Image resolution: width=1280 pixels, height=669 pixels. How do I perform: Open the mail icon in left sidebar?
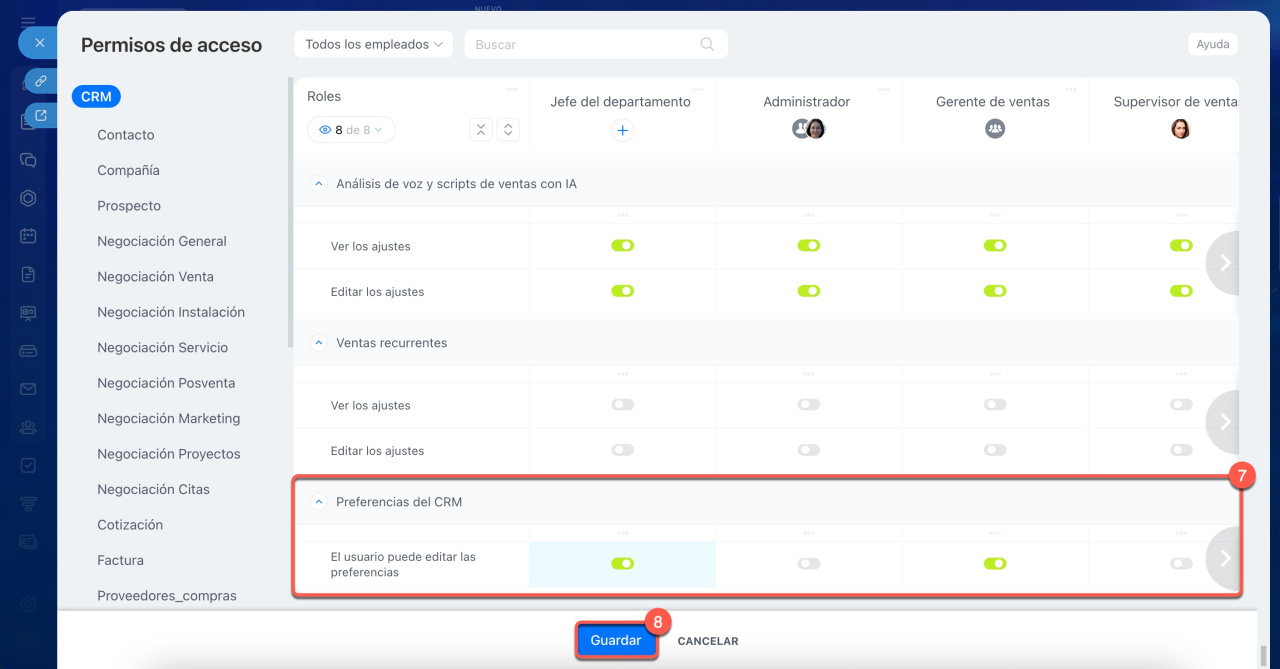[28, 389]
